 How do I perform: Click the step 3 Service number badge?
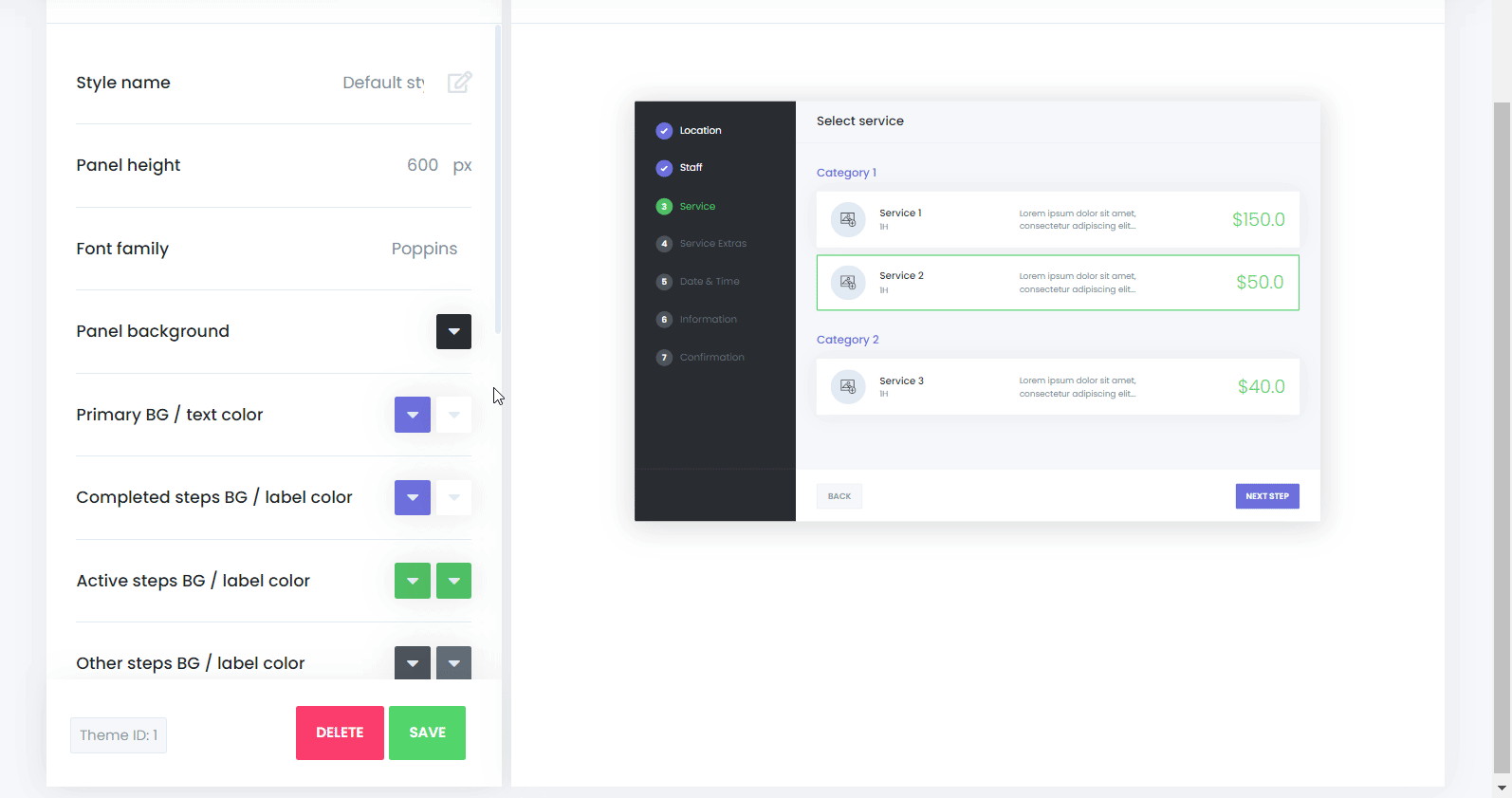pos(664,207)
